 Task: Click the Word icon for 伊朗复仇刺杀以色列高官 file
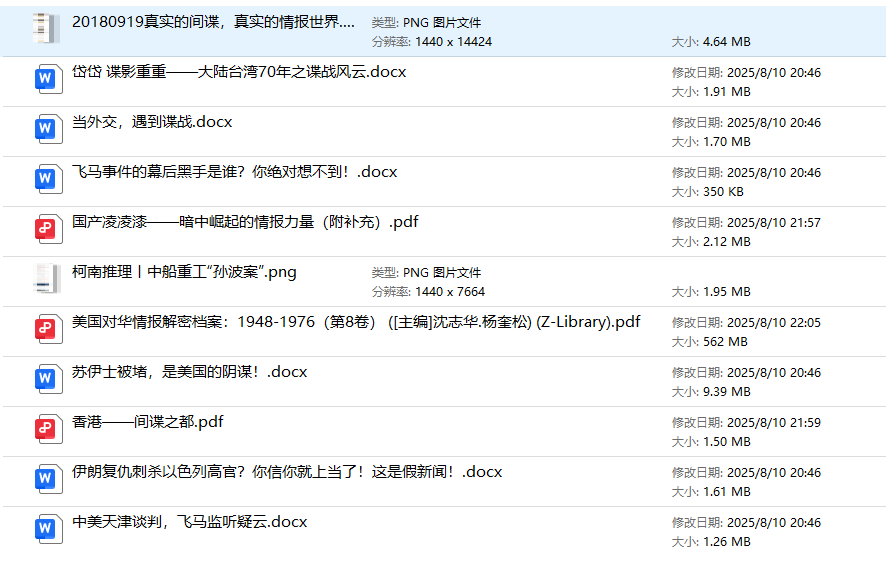click(48, 479)
